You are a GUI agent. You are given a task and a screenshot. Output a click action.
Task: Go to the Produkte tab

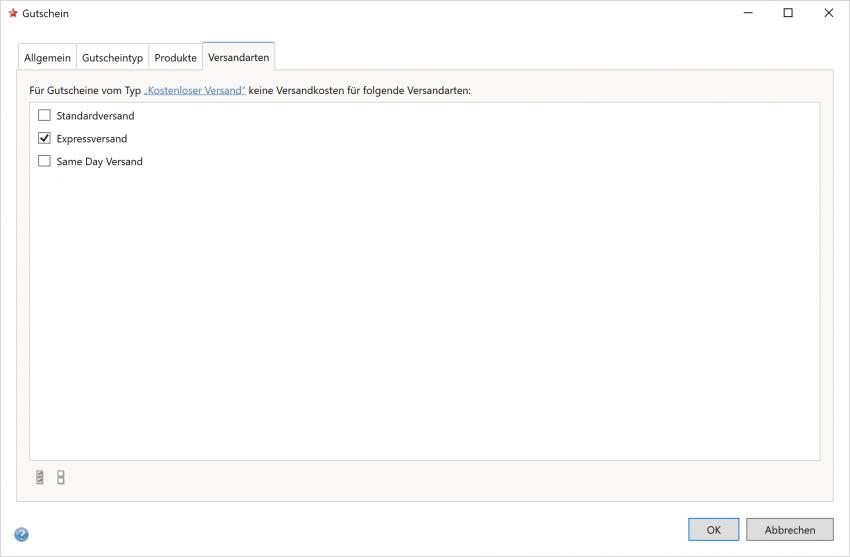tap(175, 58)
